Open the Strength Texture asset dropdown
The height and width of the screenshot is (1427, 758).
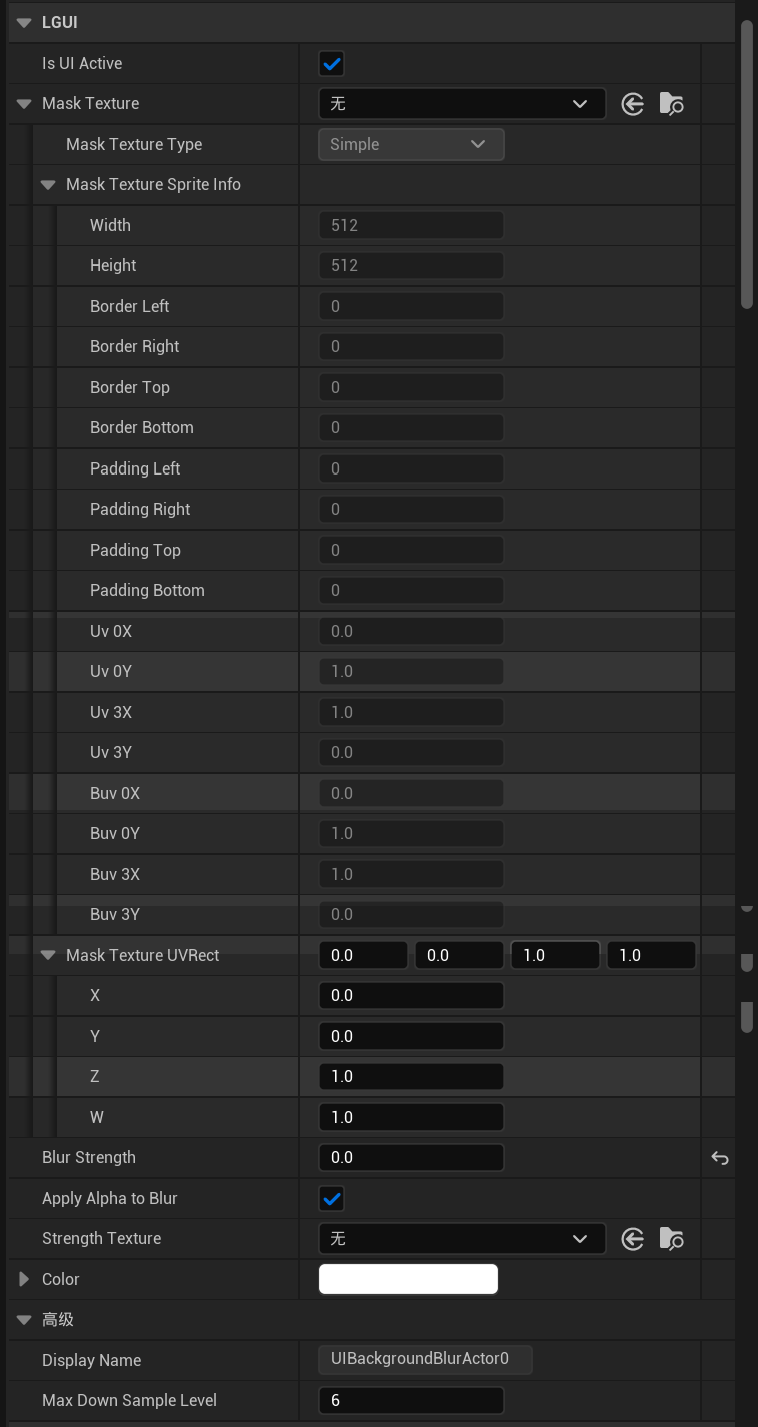462,1239
